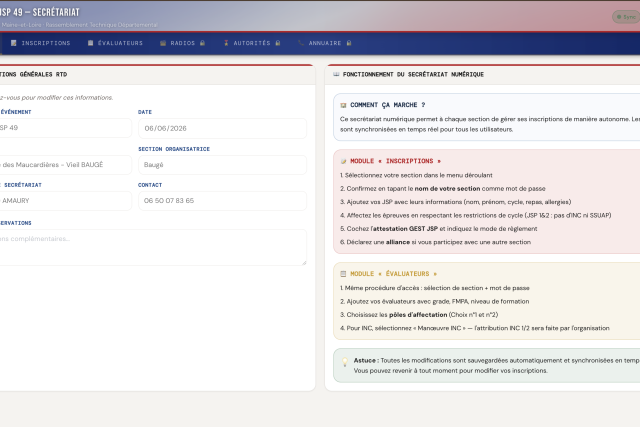Click the Astuce light bulb icon
The image size is (640, 427).
(x=345, y=362)
